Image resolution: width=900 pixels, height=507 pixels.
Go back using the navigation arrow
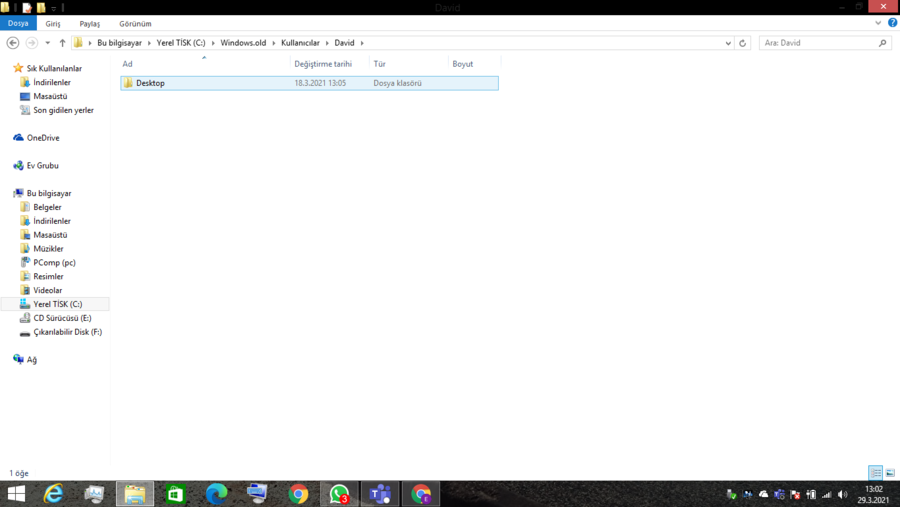[x=13, y=43]
